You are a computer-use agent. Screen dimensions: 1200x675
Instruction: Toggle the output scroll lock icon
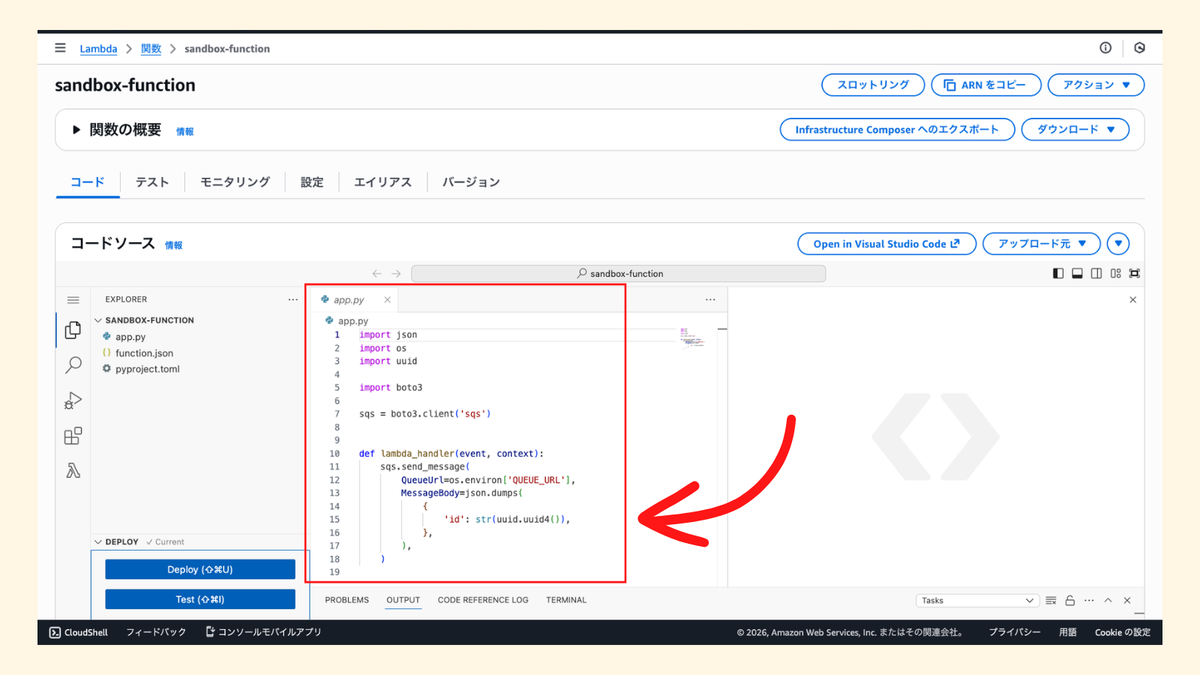[x=1070, y=601]
